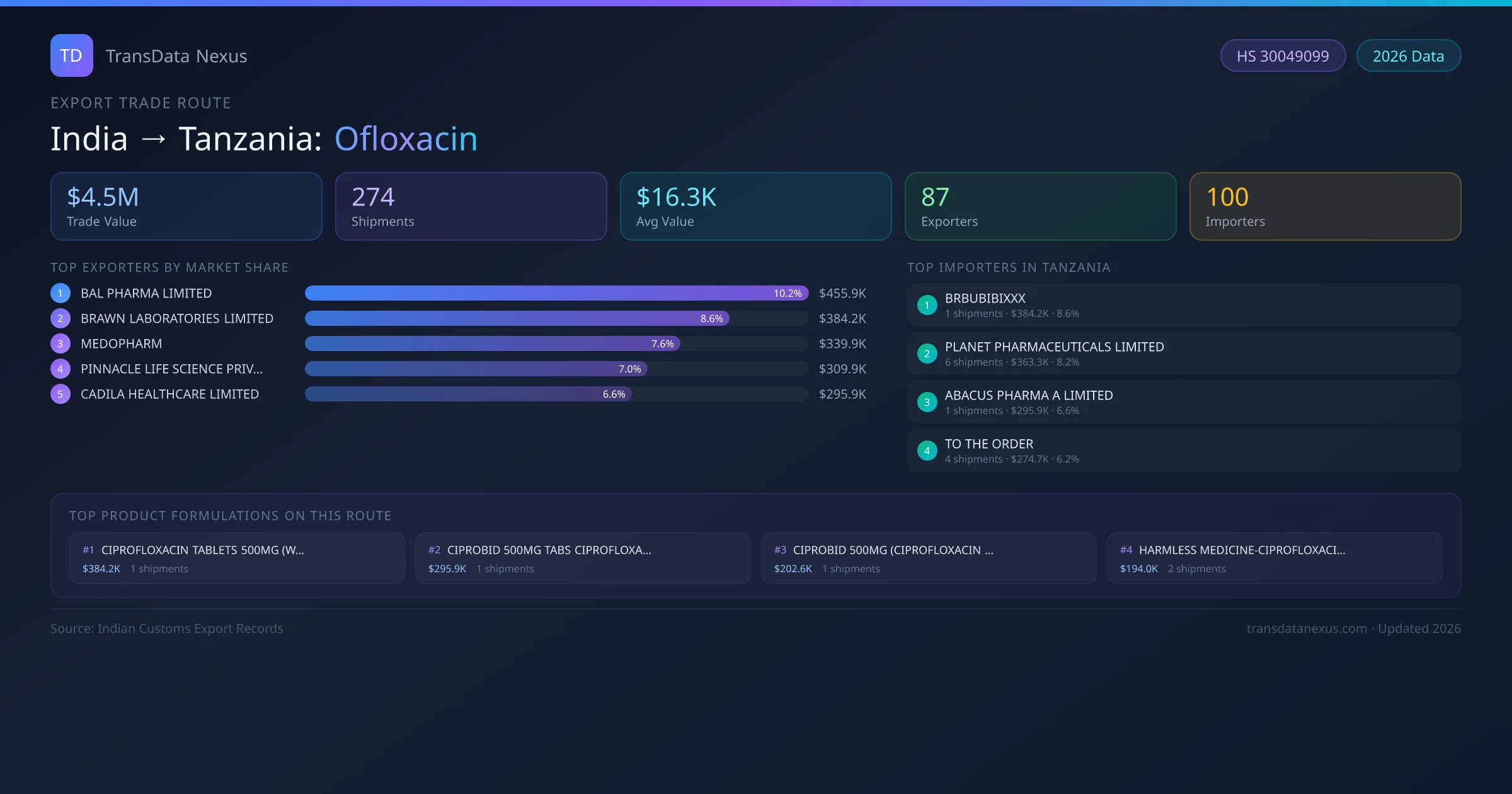The image size is (1512, 794).
Task: Open #1 CIPROFLOXACIN TABLETS 500MG formulation card
Action: click(237, 558)
